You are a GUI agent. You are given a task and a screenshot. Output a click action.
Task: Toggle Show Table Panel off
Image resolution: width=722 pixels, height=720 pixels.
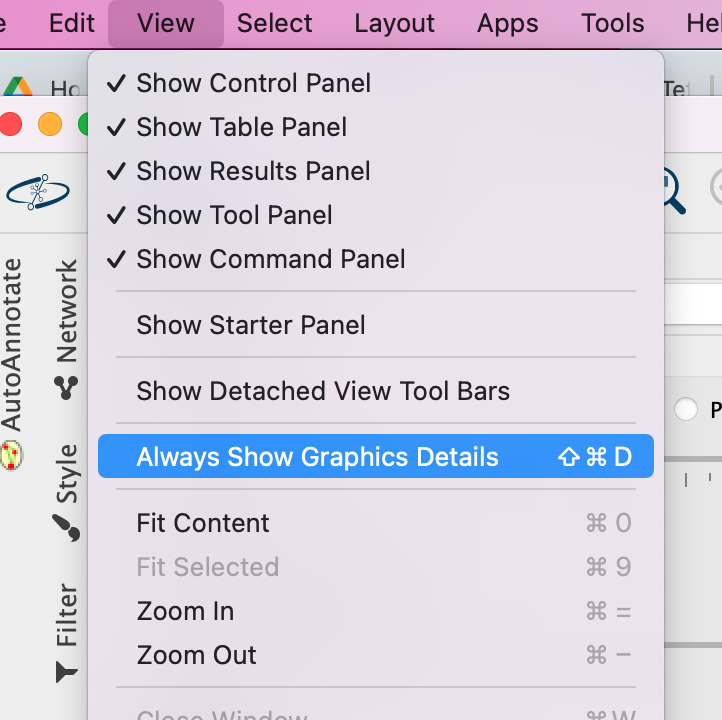point(242,127)
